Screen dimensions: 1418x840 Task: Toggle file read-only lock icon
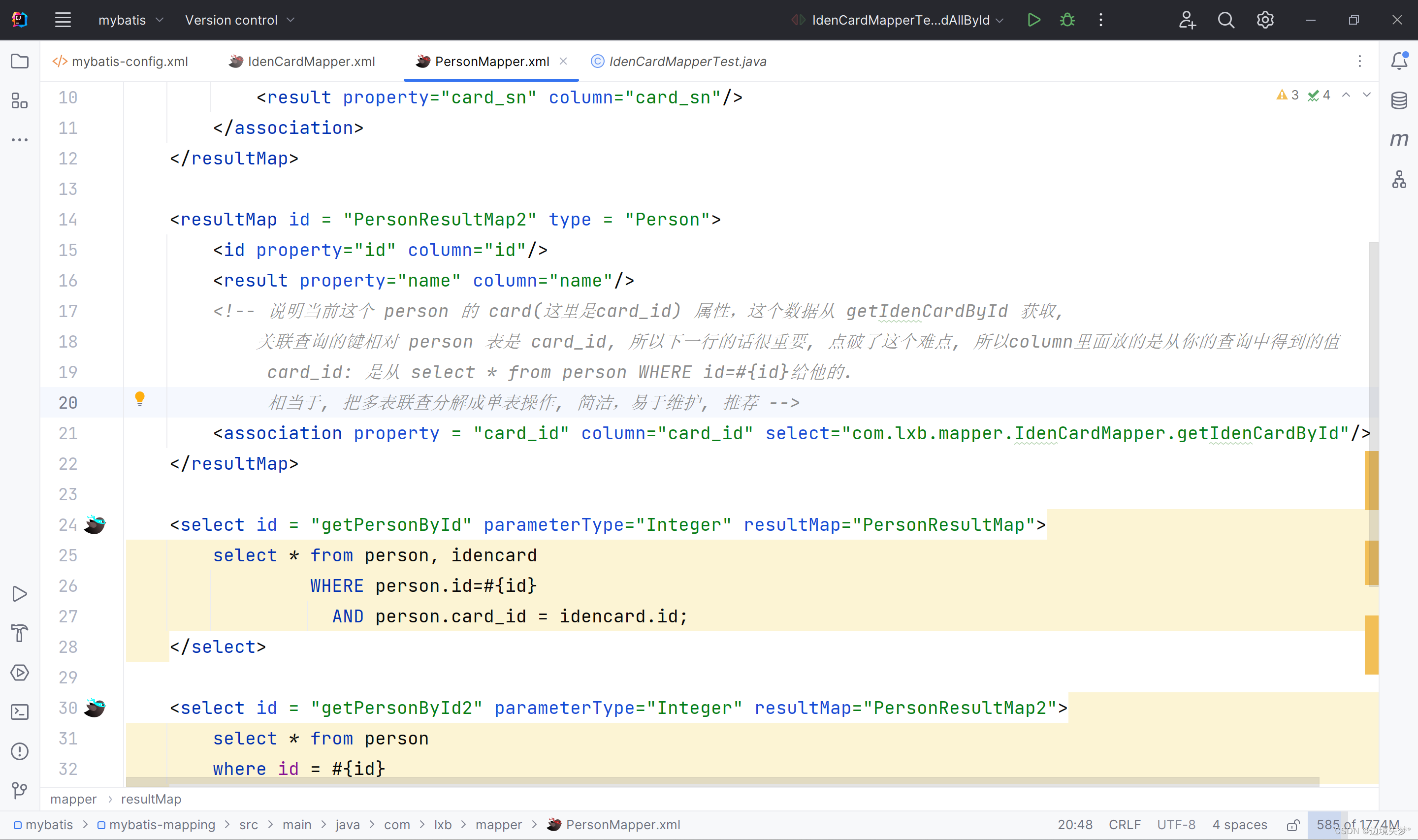coord(1293,825)
